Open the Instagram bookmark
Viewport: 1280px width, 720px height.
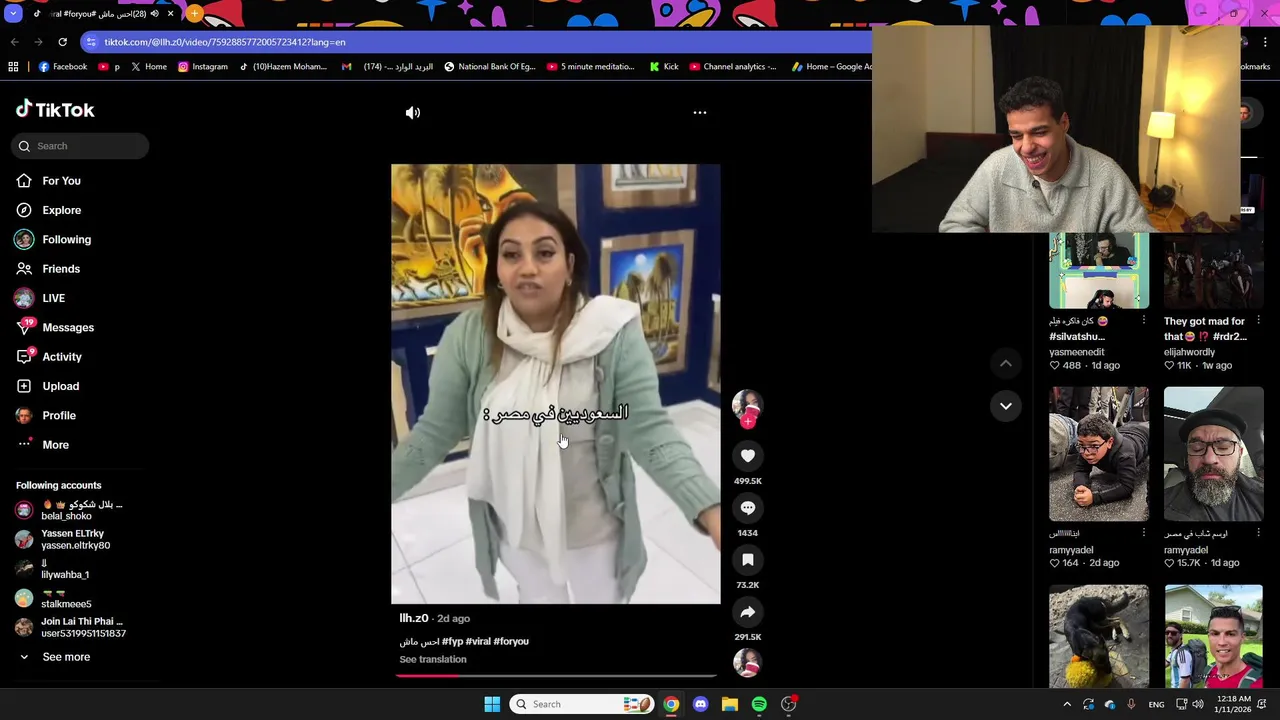203,67
